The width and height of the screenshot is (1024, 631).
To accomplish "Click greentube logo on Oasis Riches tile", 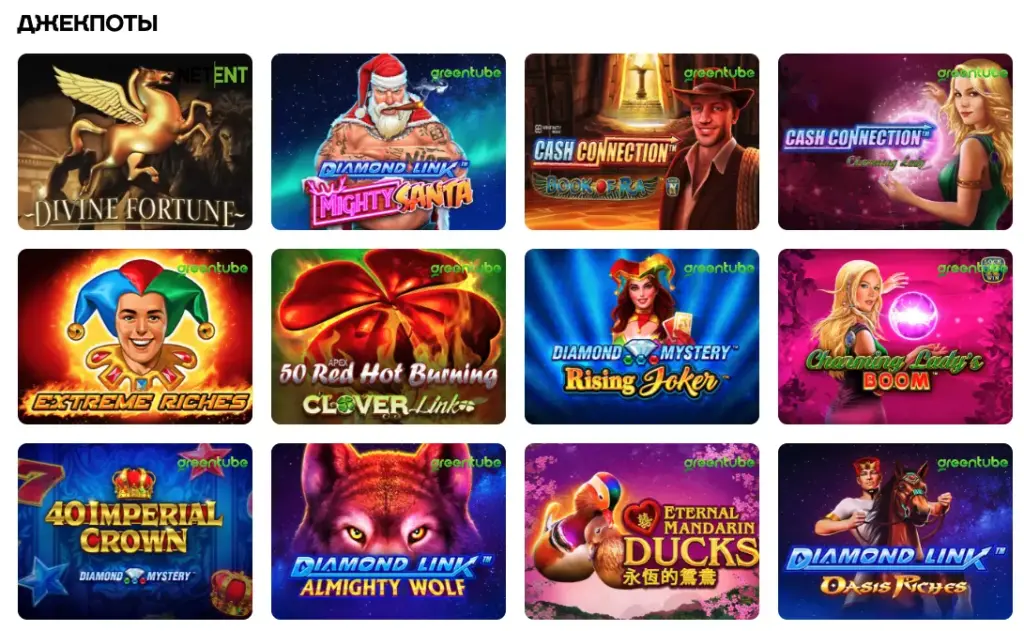I will click(972, 463).
